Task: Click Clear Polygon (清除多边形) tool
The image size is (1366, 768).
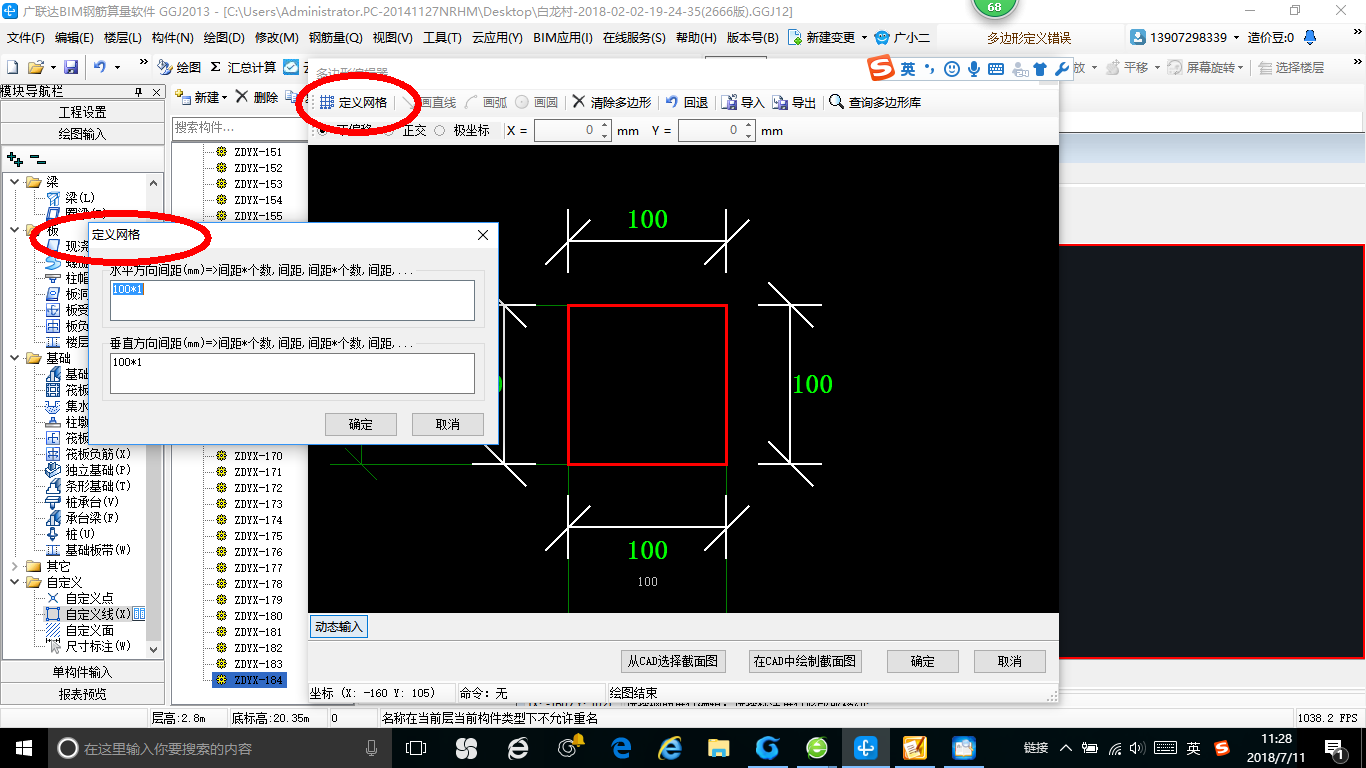Action: (612, 102)
